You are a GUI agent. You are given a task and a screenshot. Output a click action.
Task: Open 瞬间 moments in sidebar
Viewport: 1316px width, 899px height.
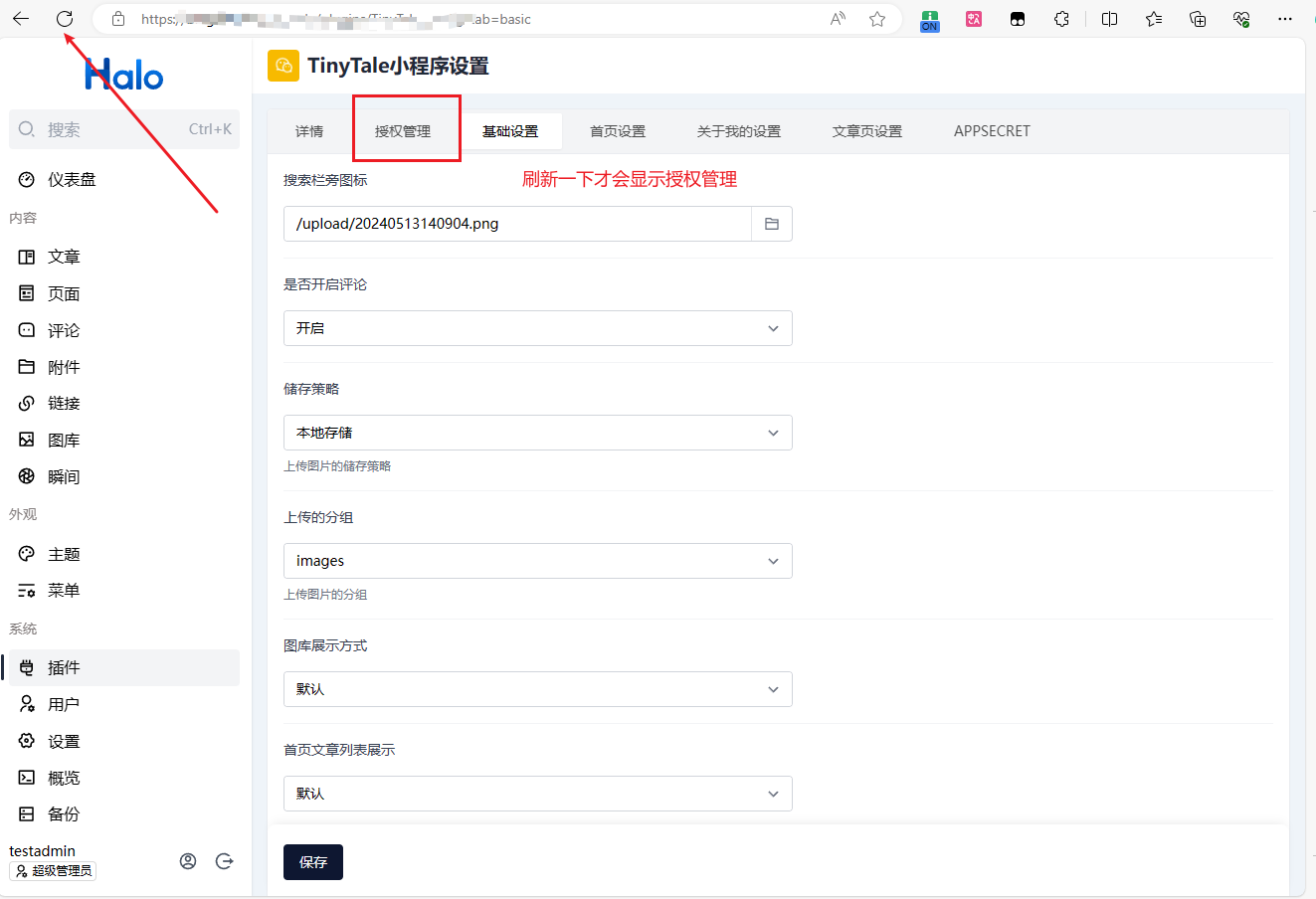coord(124,476)
